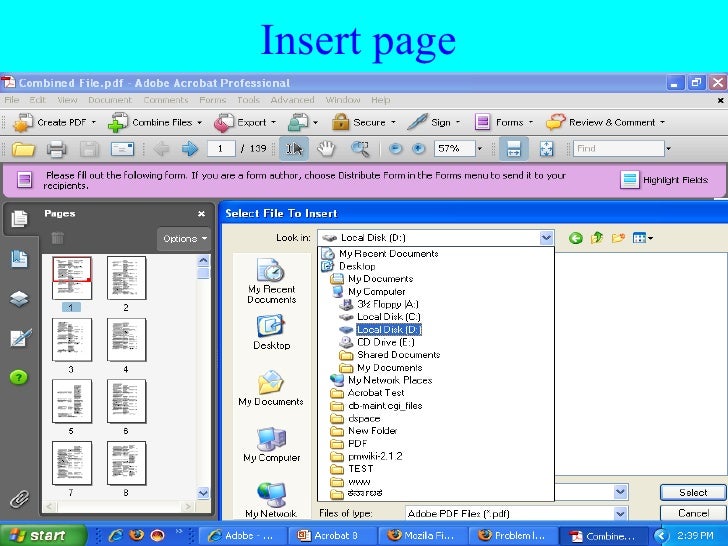
Task: Open the Document menu
Action: point(110,100)
